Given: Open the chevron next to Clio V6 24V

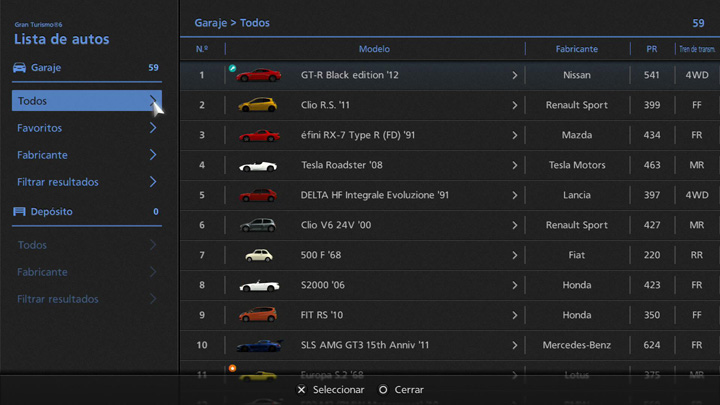Looking at the screenshot, I should pos(515,225).
